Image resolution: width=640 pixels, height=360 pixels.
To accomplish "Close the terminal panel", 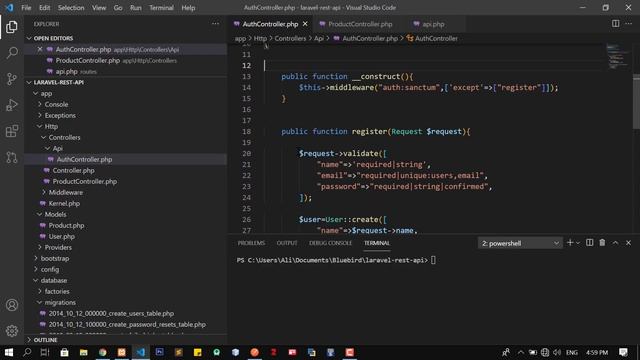I will (628, 243).
